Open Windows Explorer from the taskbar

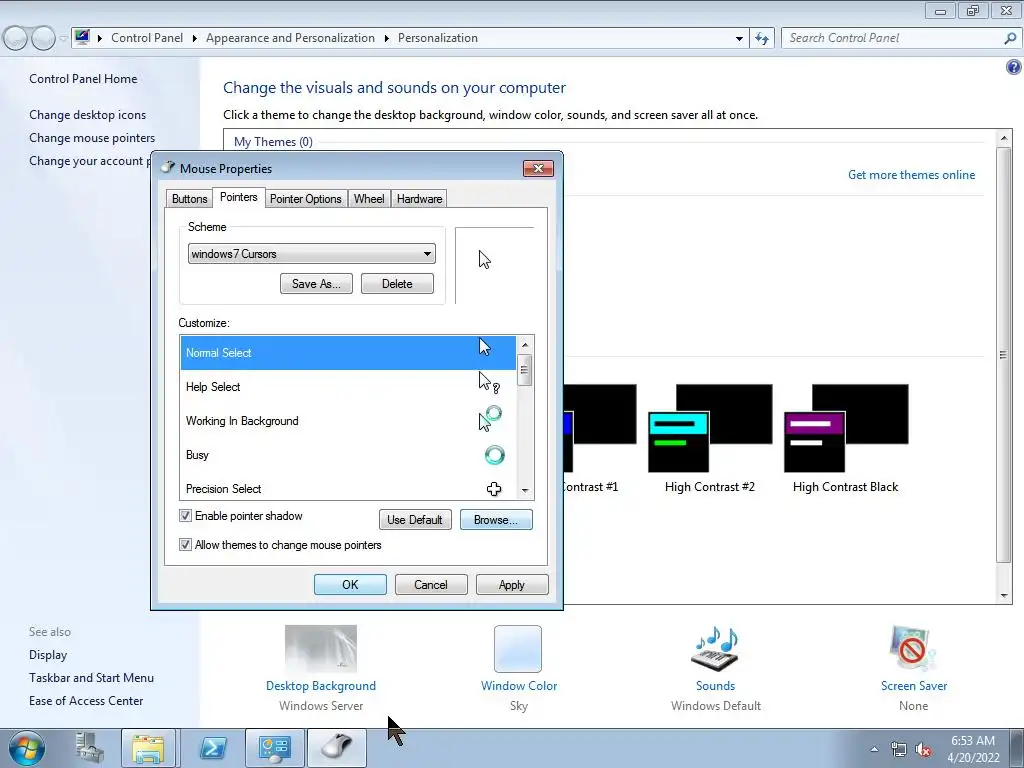(148, 748)
